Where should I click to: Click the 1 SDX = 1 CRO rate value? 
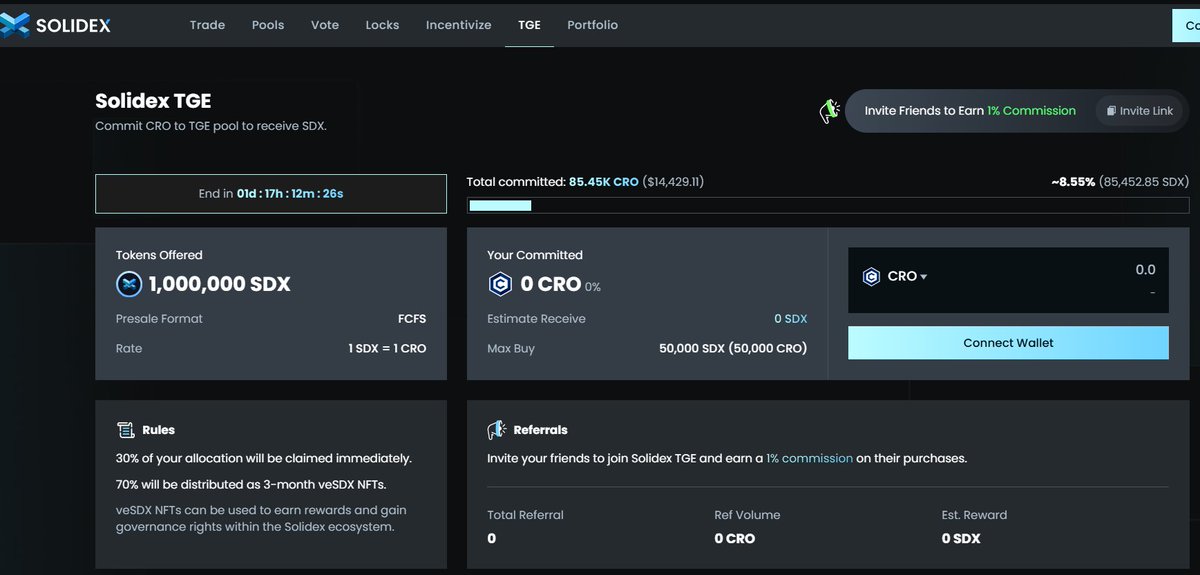pos(387,348)
